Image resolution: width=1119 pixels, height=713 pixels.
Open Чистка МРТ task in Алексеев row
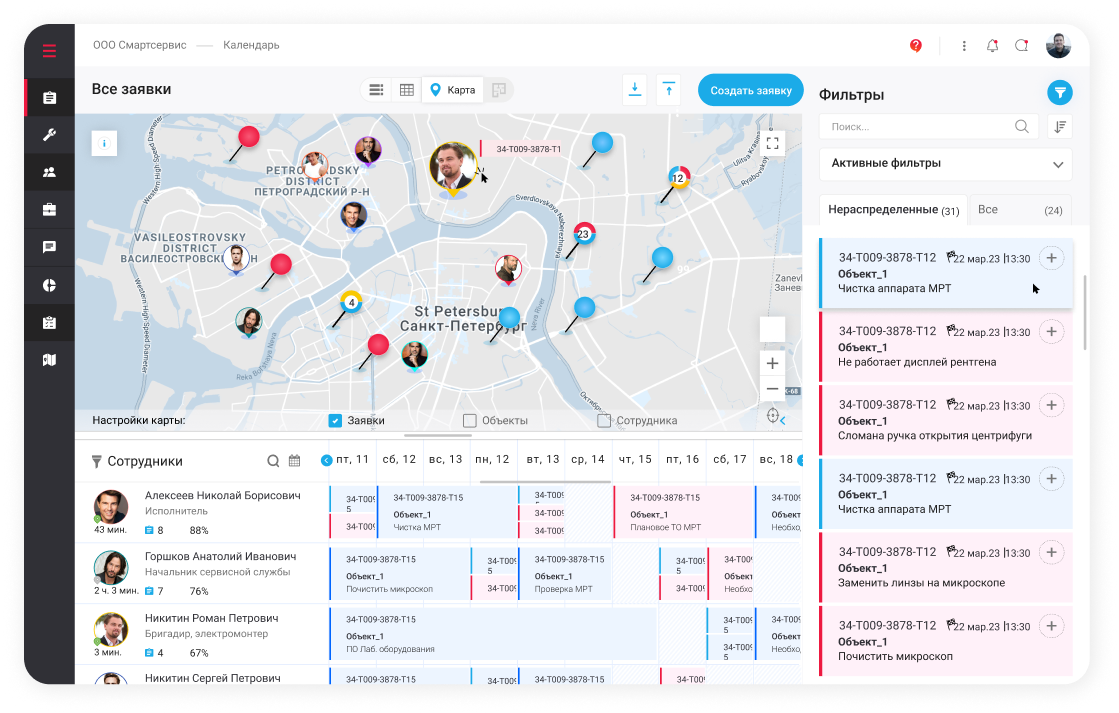coord(447,512)
